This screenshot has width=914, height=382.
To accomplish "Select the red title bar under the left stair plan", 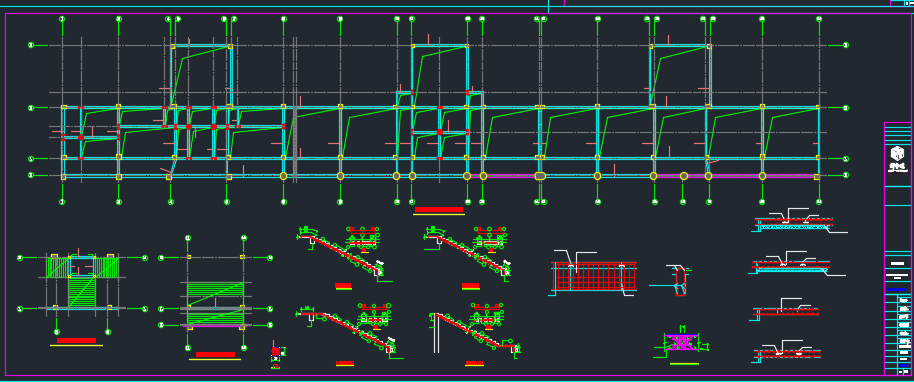I will point(76,340).
